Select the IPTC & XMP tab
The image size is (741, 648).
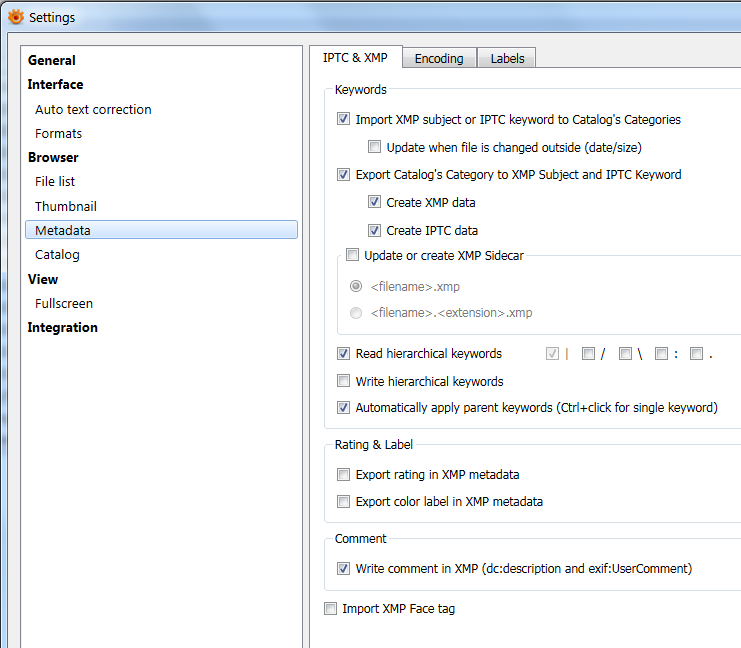[x=355, y=58]
